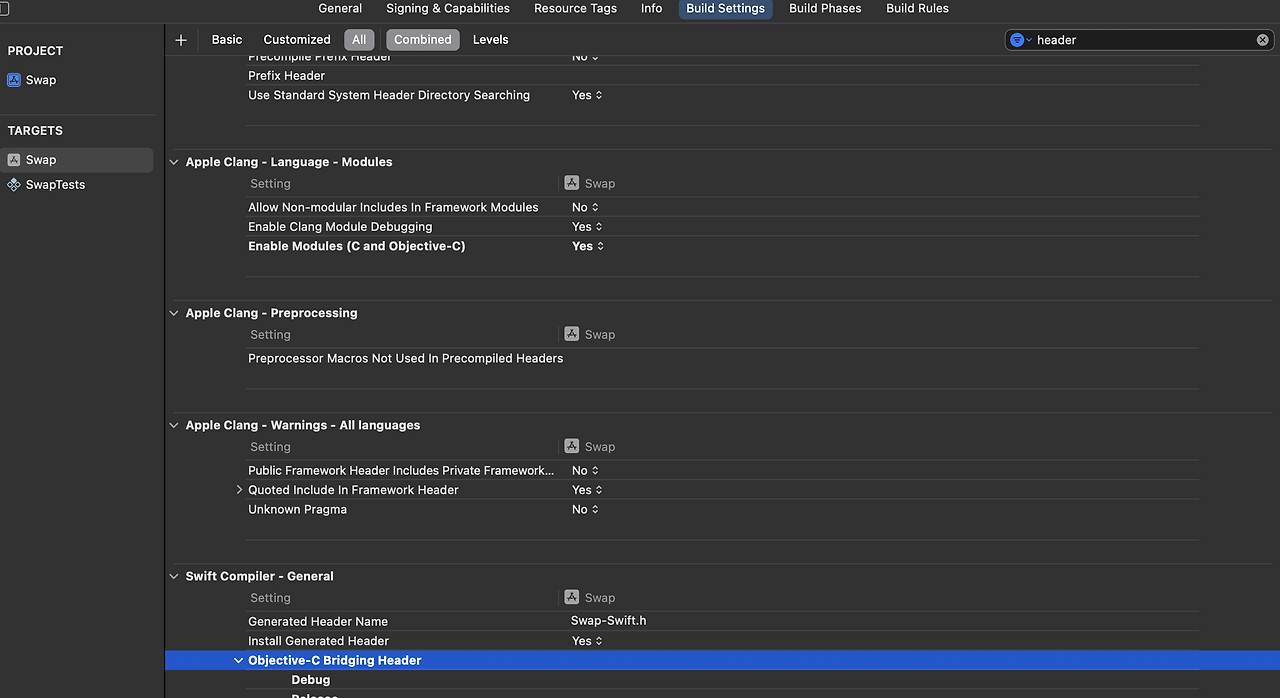Select the Generated Header Name setting

click(318, 621)
